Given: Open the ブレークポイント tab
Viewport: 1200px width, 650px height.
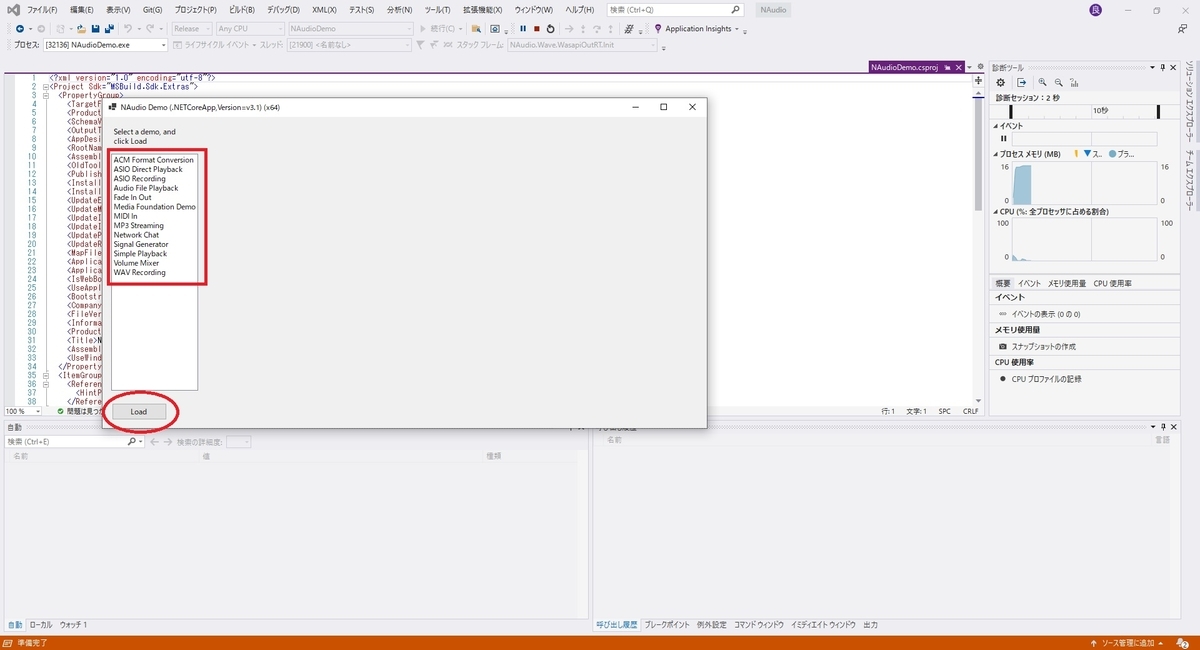Looking at the screenshot, I should pos(666,625).
